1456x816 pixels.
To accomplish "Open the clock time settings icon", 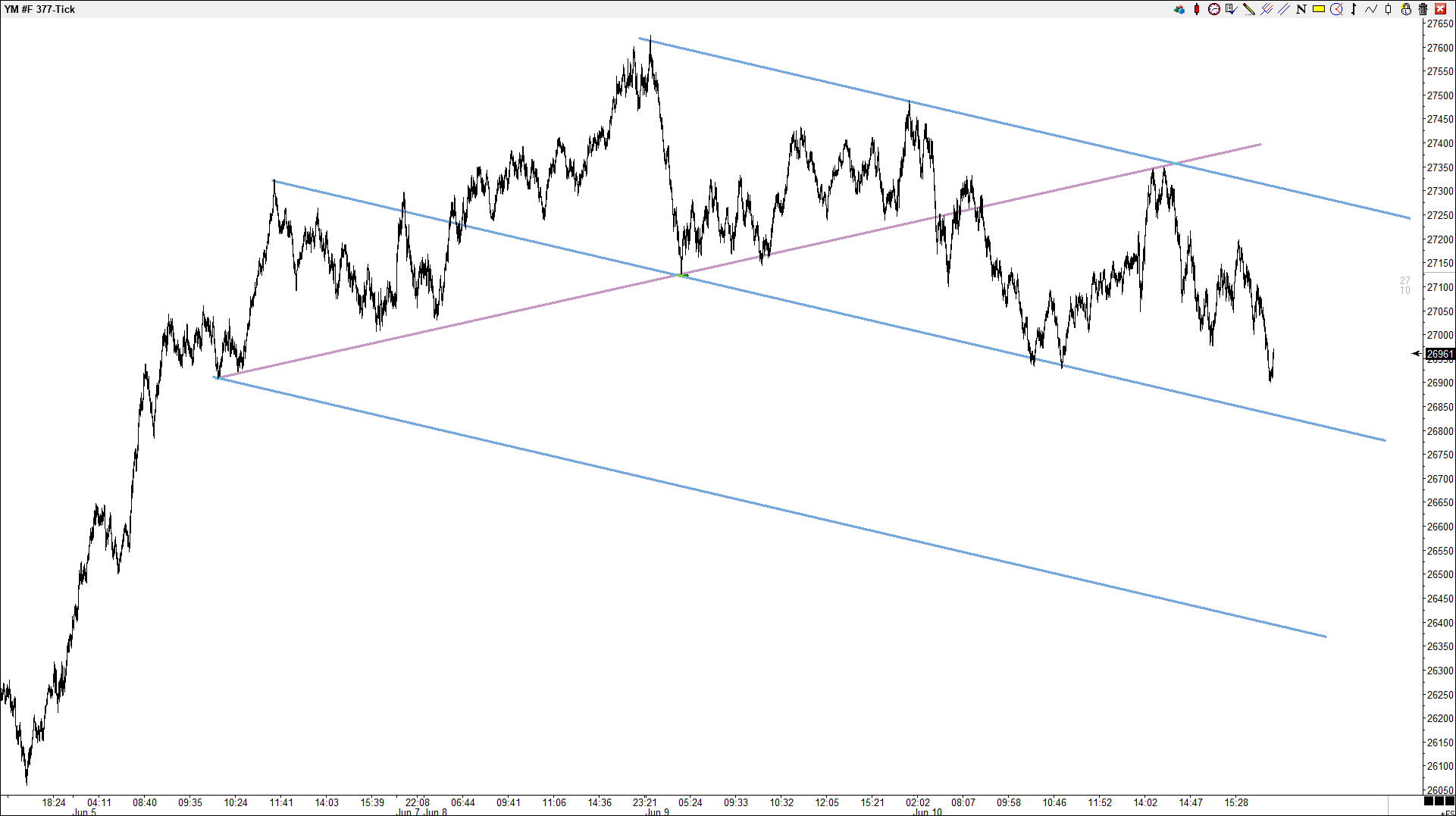I will [1213, 9].
